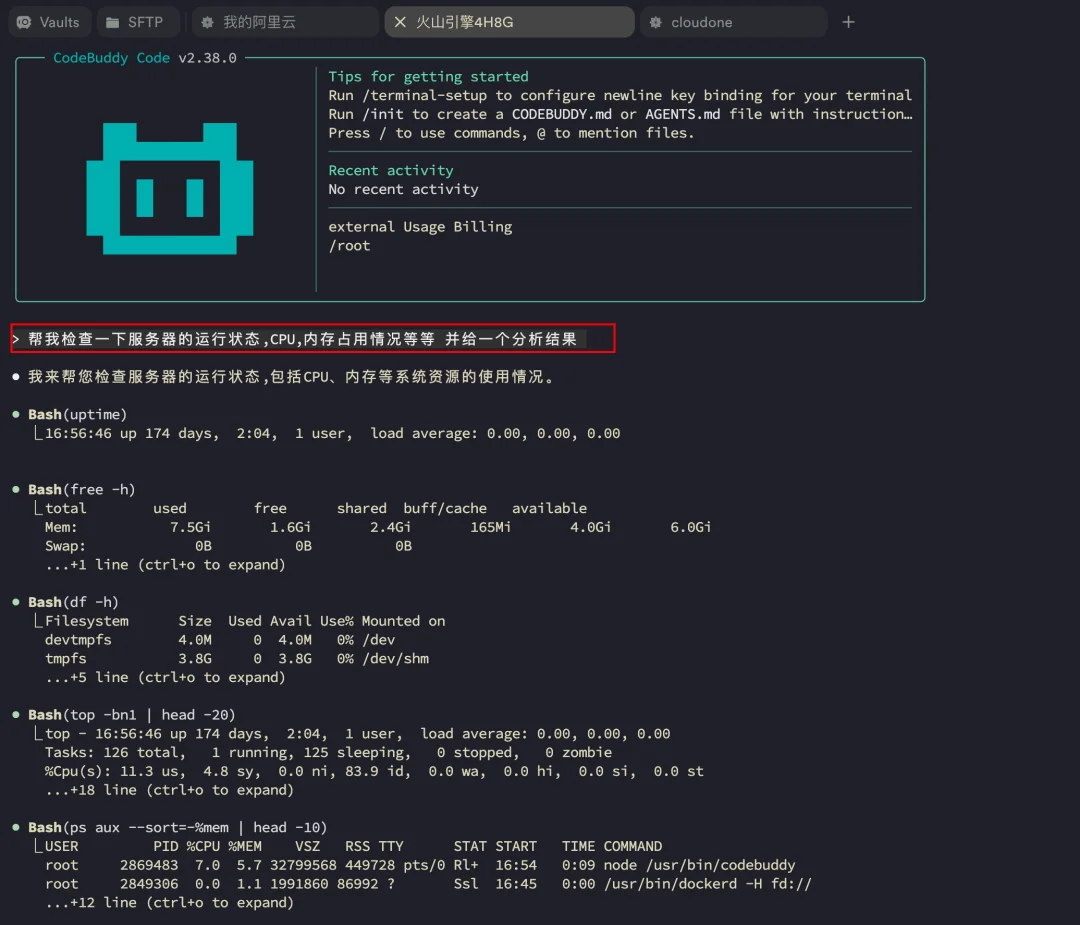Click the green bullet beside Bash(df -h)
The width and height of the screenshot is (1080, 925).
(x=16, y=603)
